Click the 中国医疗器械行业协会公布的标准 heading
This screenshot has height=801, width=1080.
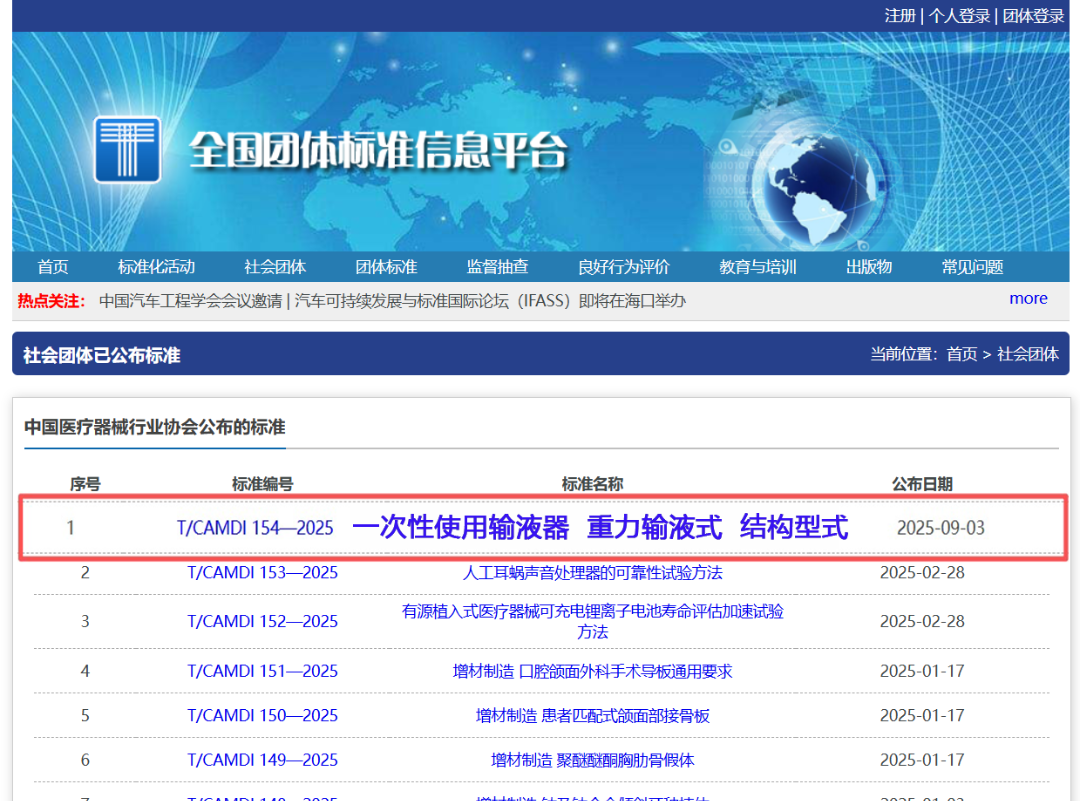[x=155, y=427]
